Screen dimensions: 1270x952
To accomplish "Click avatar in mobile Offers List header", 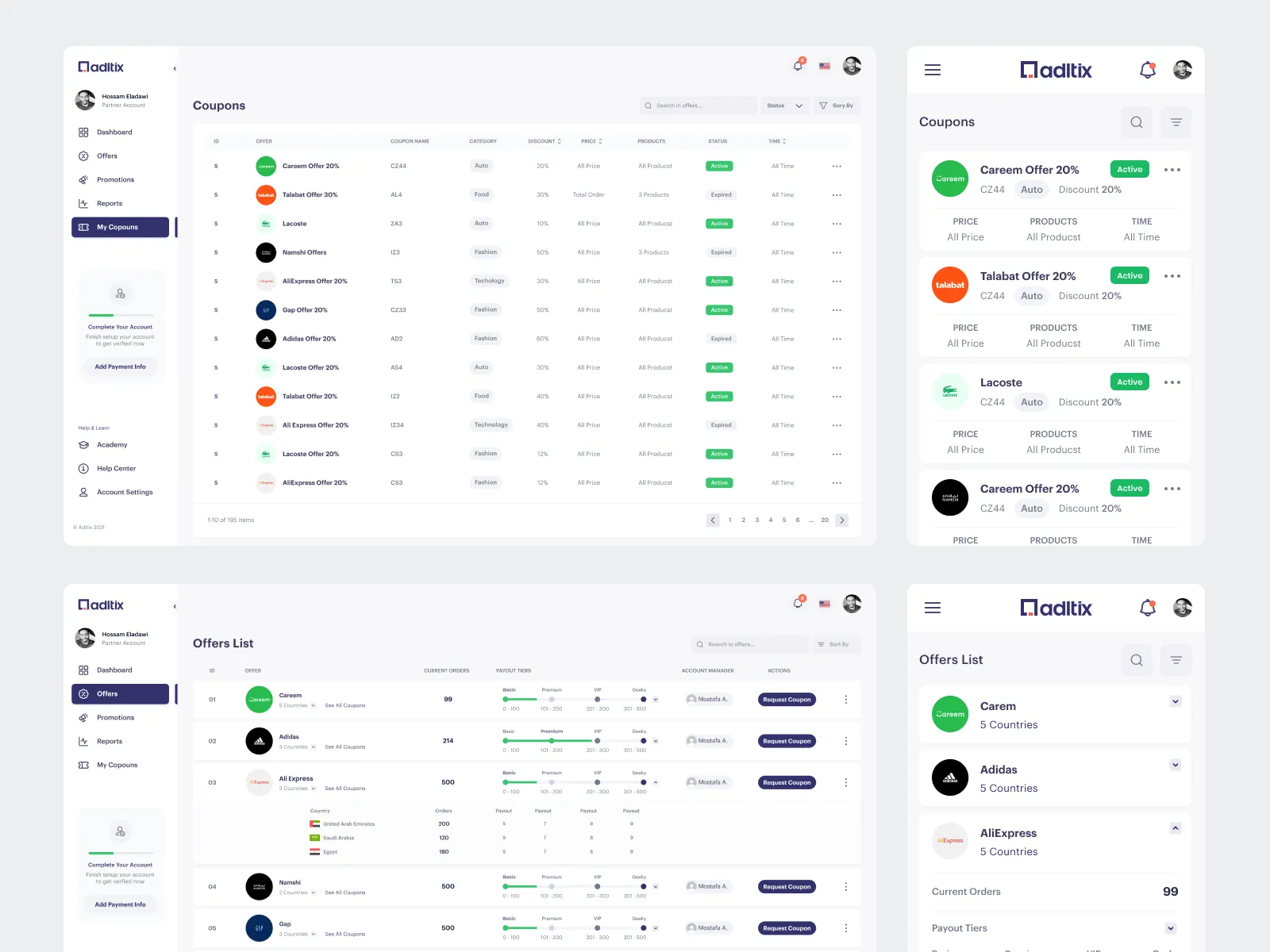I will pos(1183,608).
